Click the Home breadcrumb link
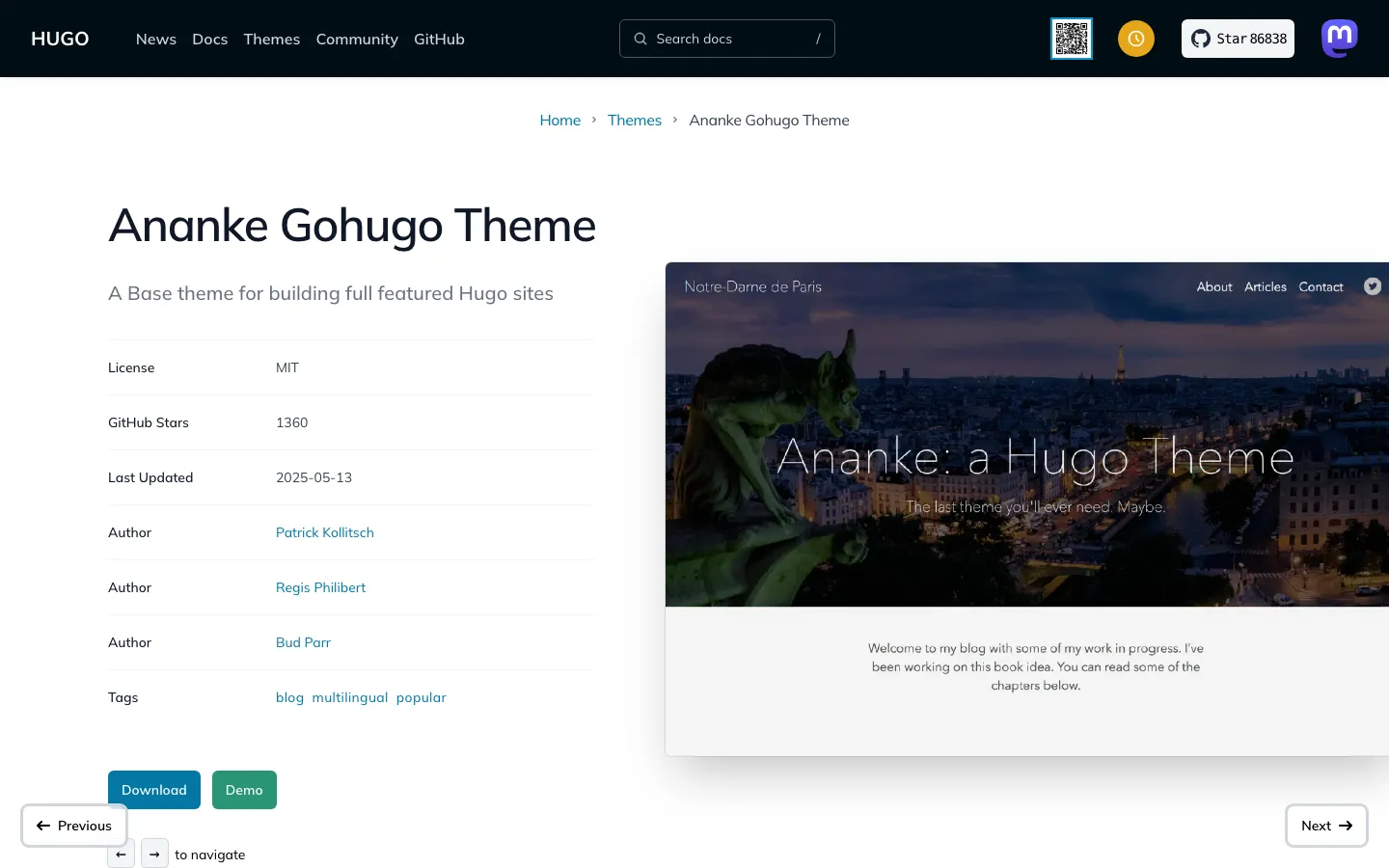Screen dimensions: 1389x868 pyautogui.click(x=560, y=121)
